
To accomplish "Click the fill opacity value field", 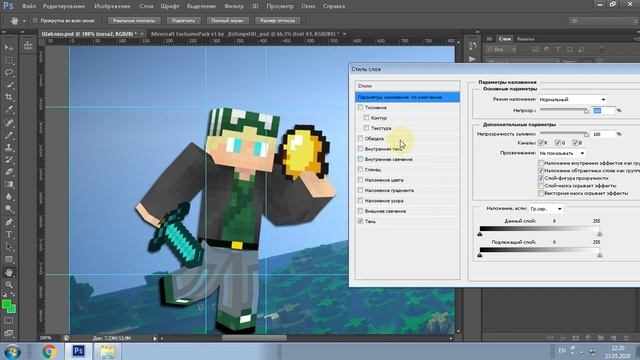I will point(603,134).
